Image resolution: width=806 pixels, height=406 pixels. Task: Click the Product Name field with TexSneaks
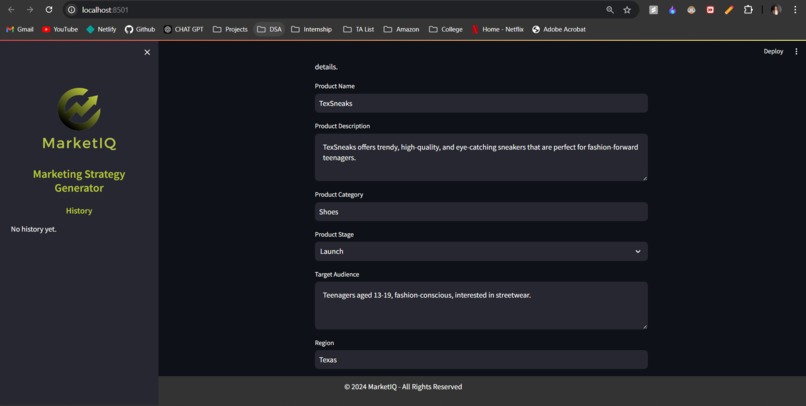tap(481, 103)
